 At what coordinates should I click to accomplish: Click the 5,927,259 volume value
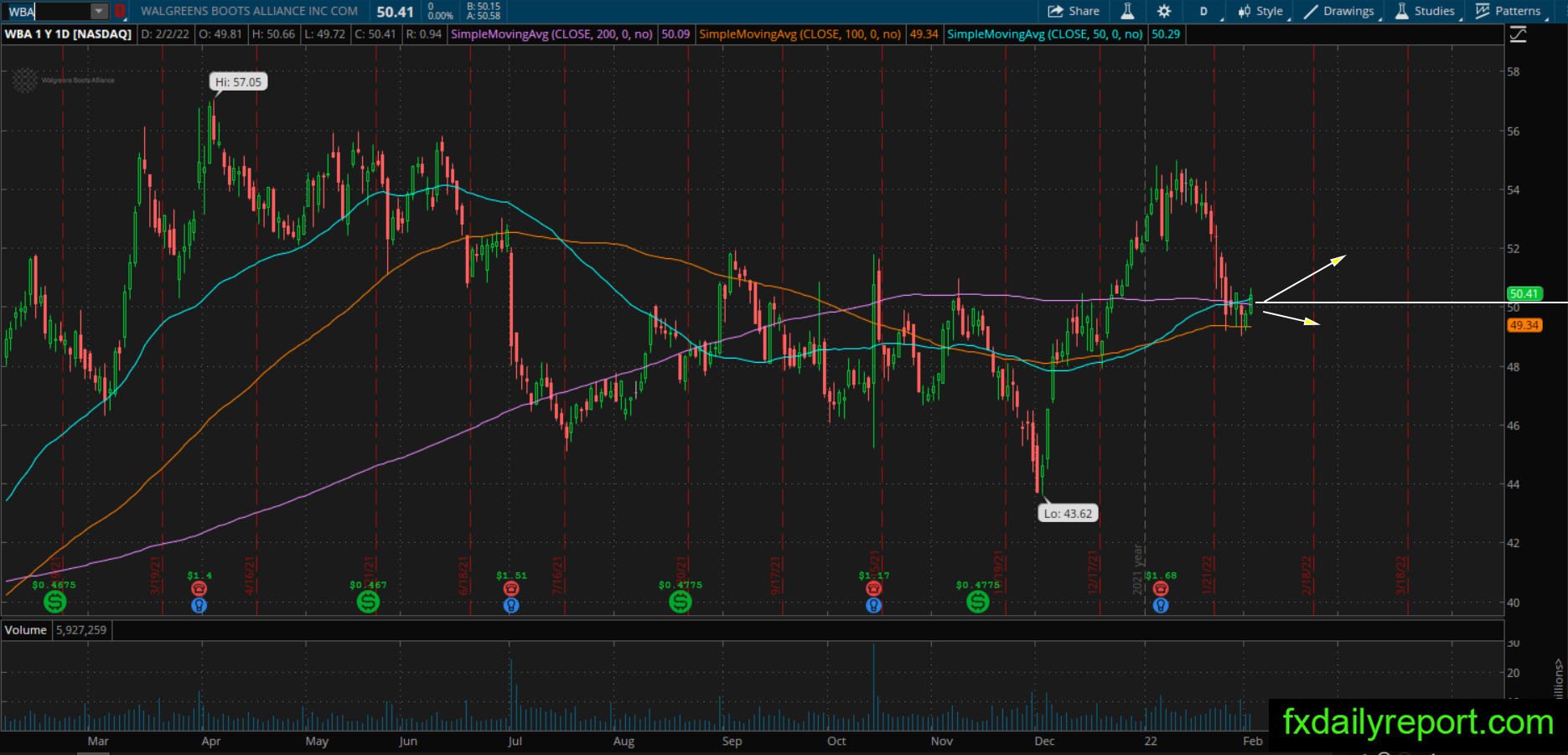point(81,630)
